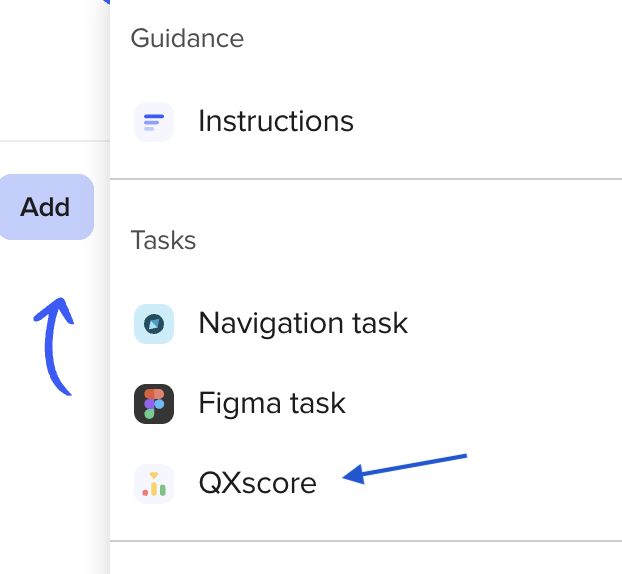The image size is (622, 574).
Task: Click the Guidance section heading
Action: click(x=187, y=38)
